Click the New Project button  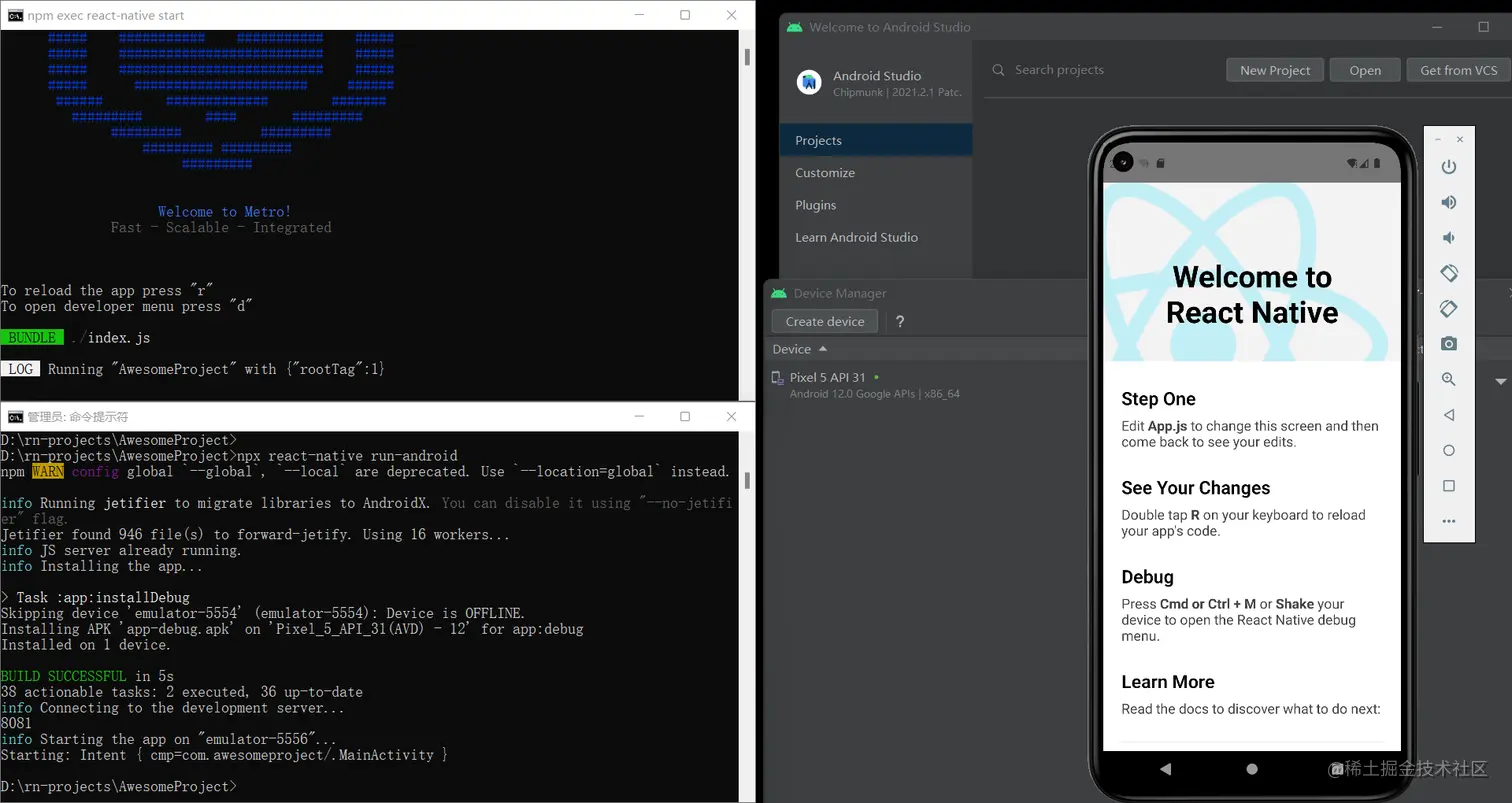coord(1275,70)
